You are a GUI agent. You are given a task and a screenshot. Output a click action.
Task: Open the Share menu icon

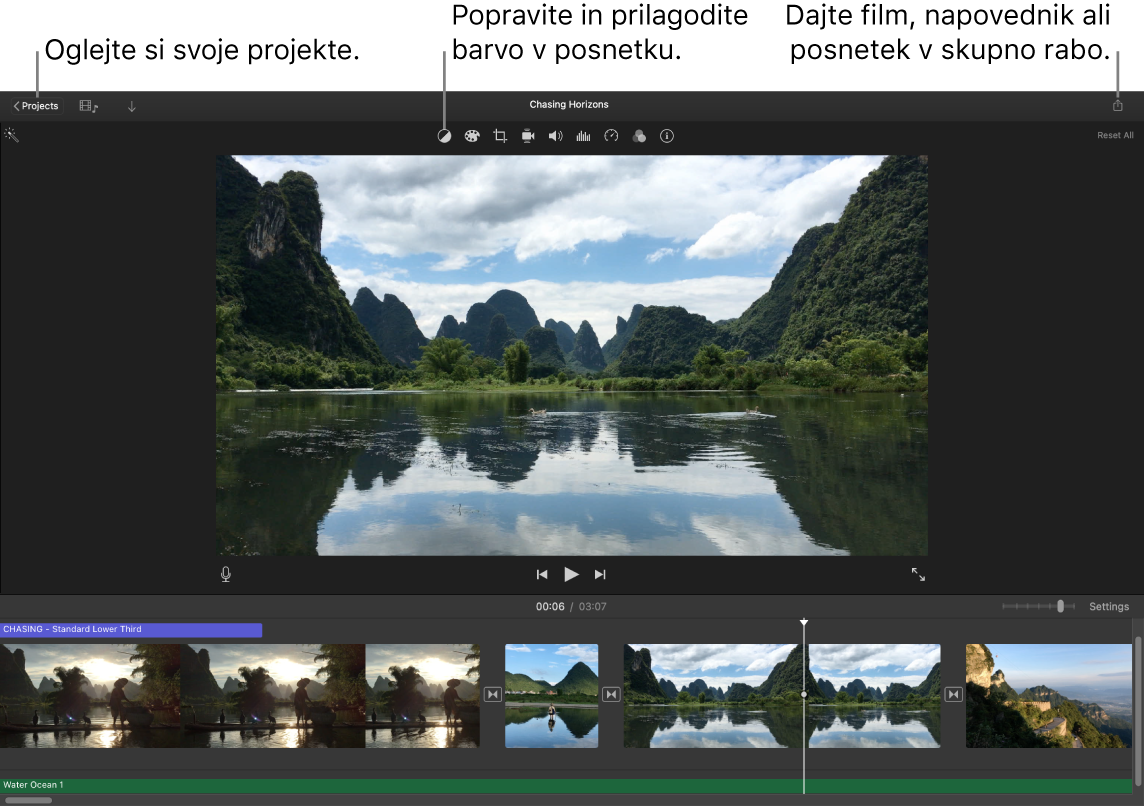point(1117,104)
